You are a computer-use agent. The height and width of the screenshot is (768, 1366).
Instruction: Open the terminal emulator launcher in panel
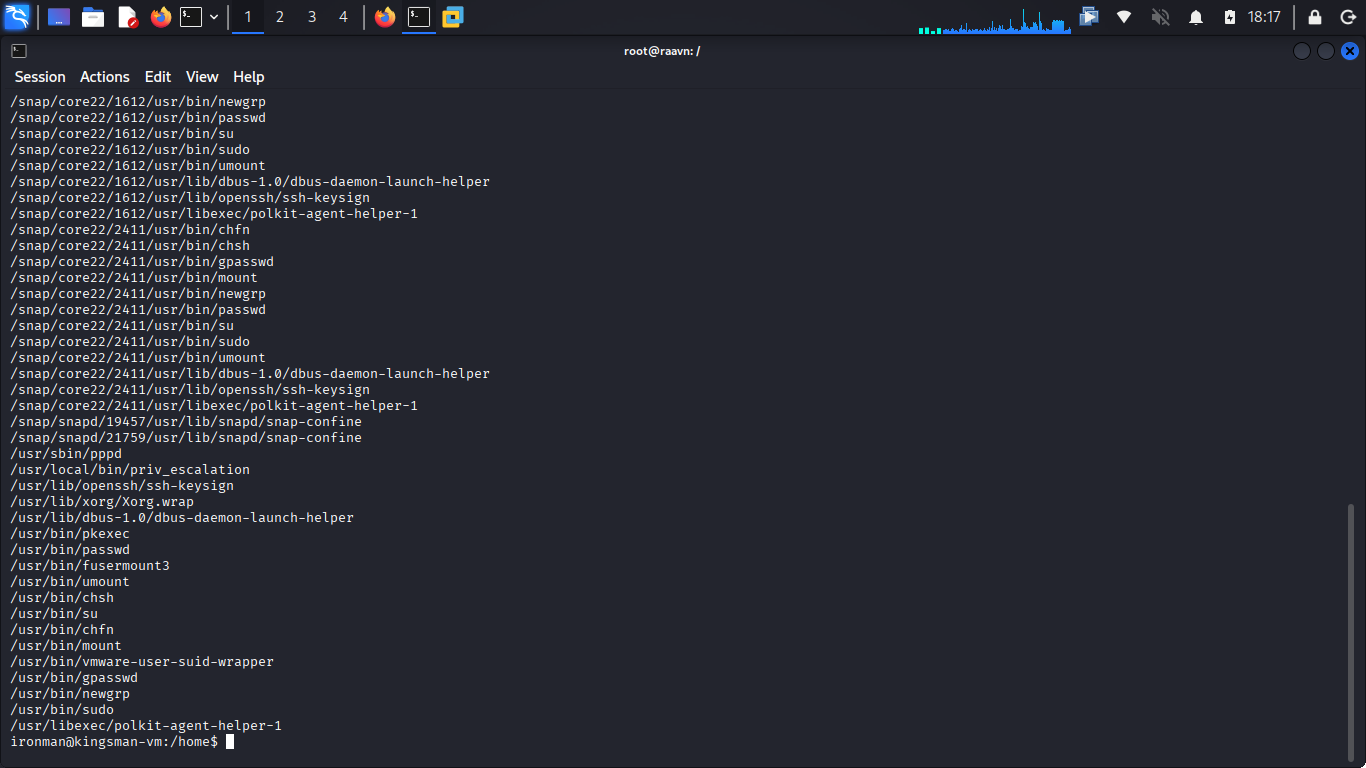click(x=191, y=17)
